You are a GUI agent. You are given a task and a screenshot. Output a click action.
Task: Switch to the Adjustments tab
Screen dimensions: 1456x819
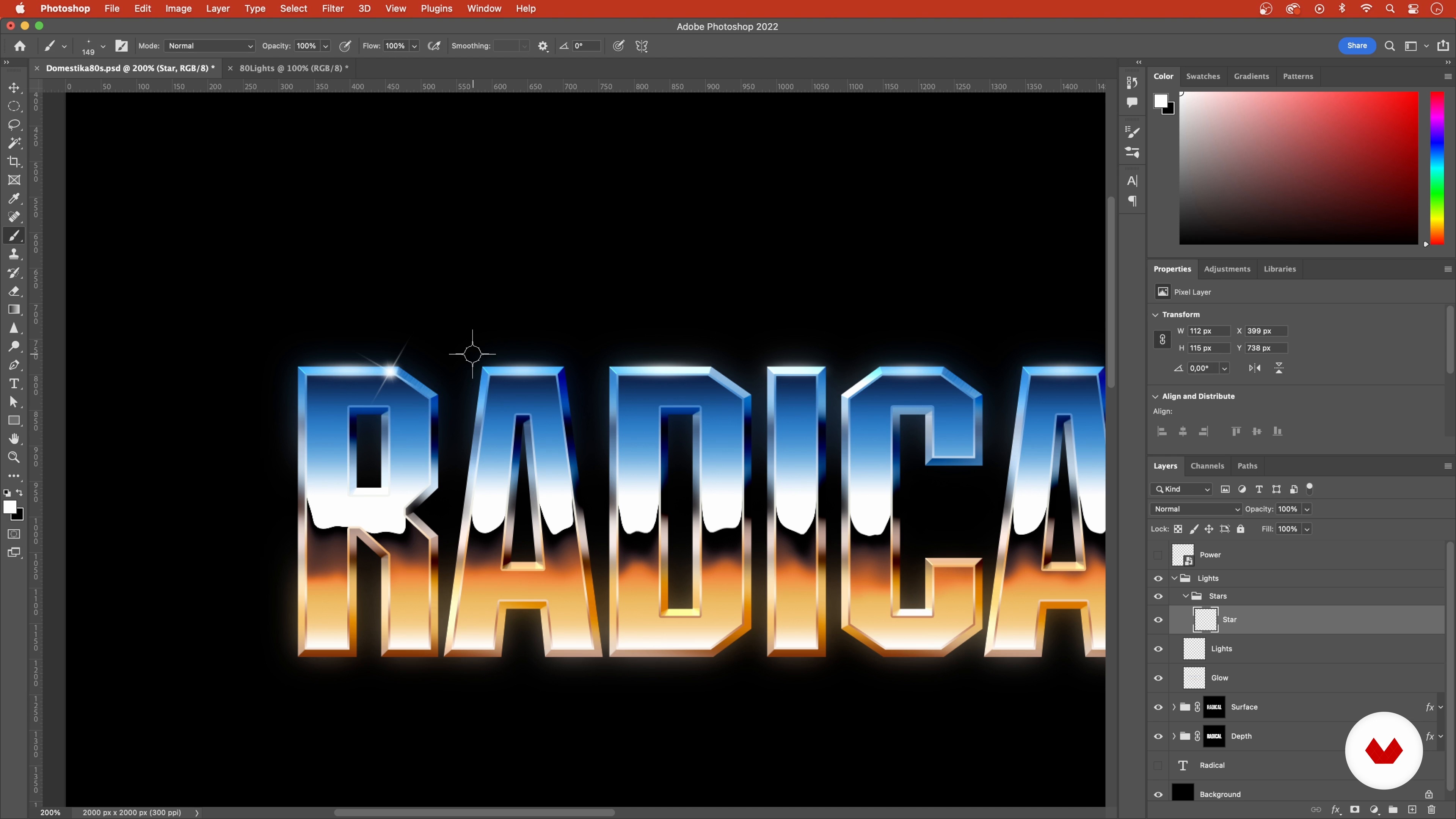pos(1227,269)
